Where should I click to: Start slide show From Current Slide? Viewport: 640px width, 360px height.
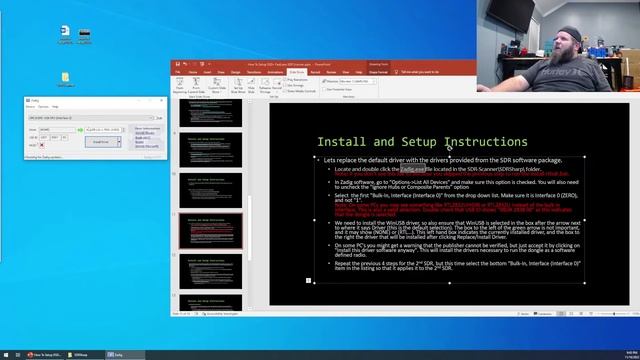click(x=196, y=85)
